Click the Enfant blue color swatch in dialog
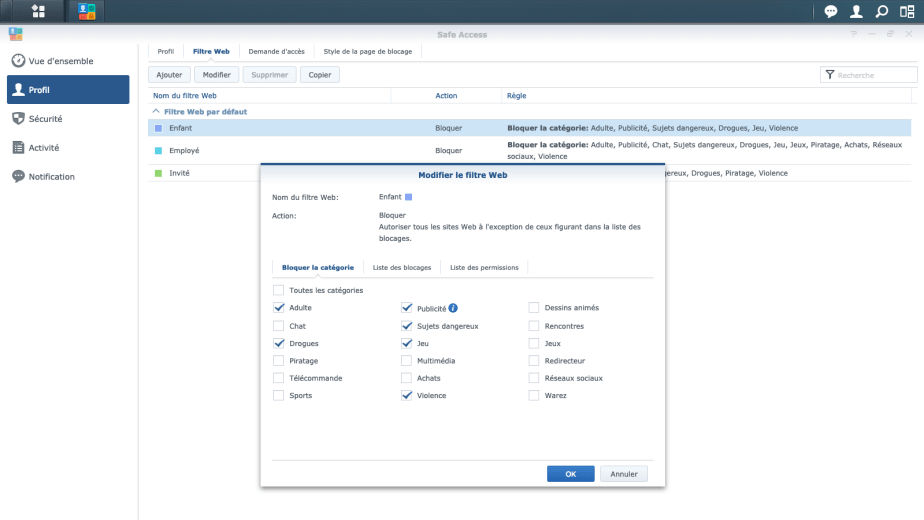Image resolution: width=924 pixels, height=520 pixels. (x=408, y=197)
